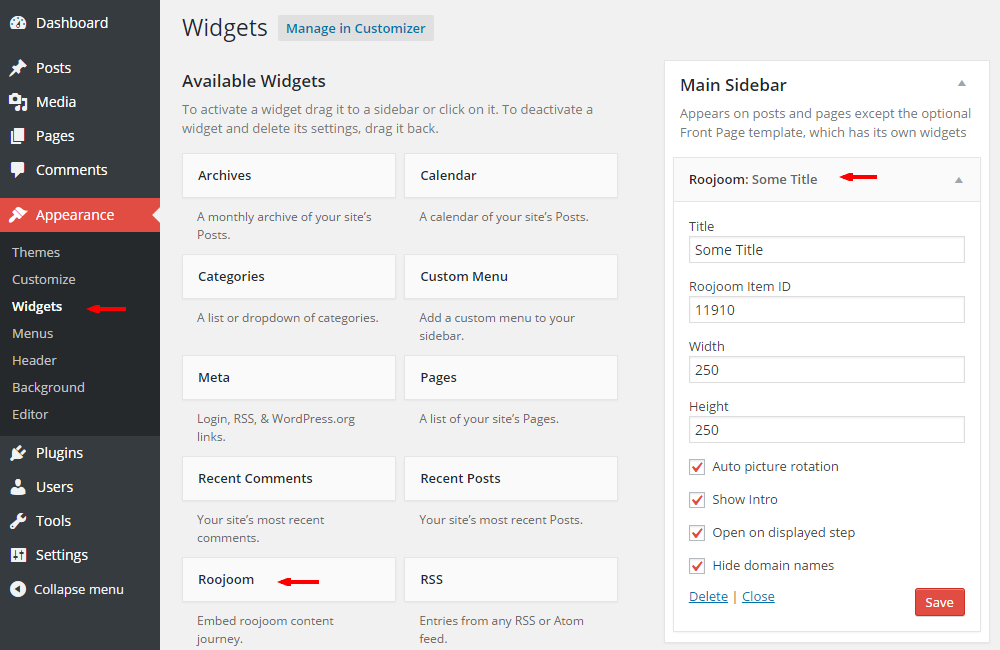Viewport: 1000px width, 650px height.
Task: Open the Menus submenu item
Action: [x=33, y=334]
